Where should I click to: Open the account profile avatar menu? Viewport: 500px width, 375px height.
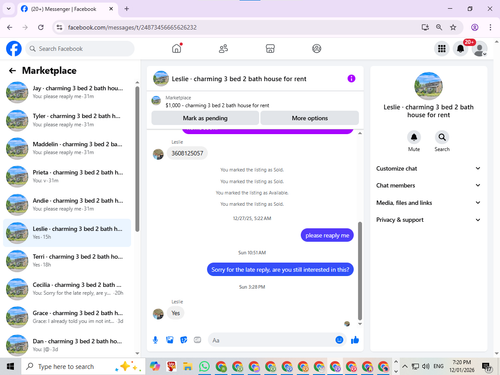[x=480, y=49]
